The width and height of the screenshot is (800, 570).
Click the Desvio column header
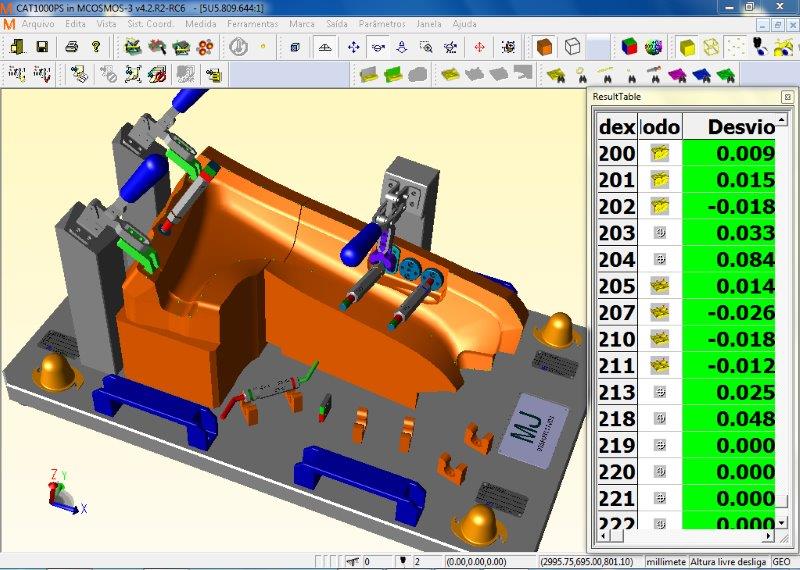[x=729, y=127]
